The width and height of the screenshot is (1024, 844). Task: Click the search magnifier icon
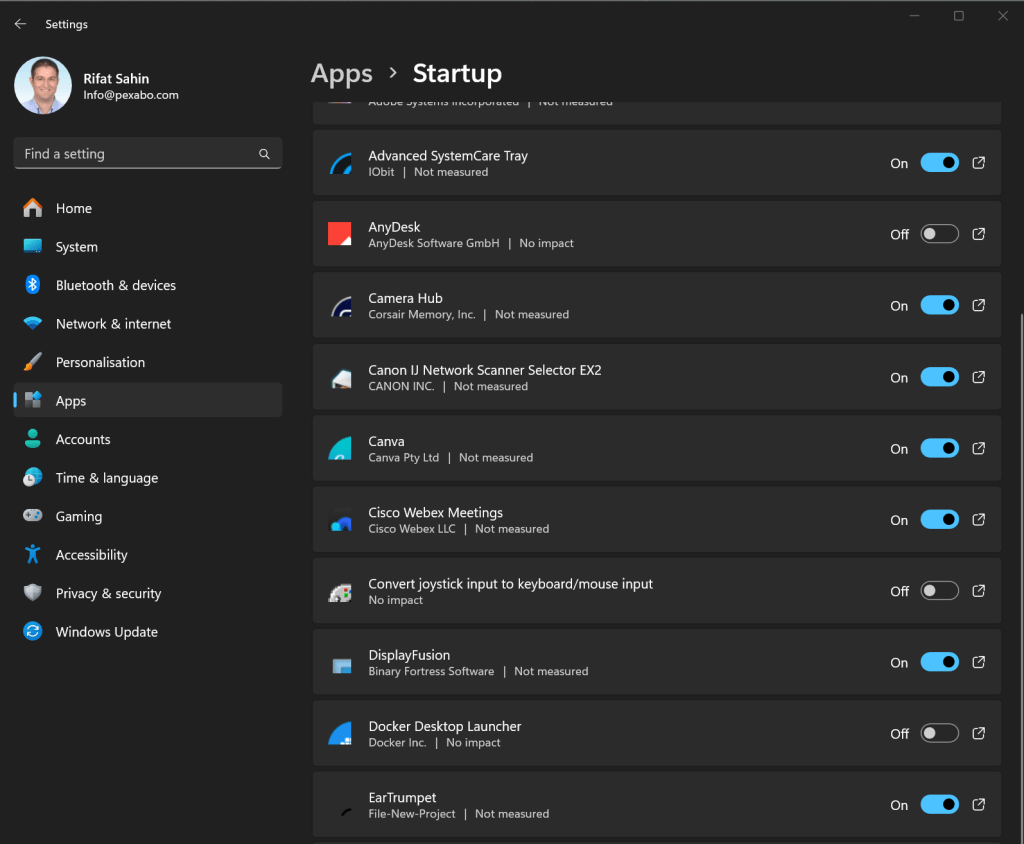(264, 154)
